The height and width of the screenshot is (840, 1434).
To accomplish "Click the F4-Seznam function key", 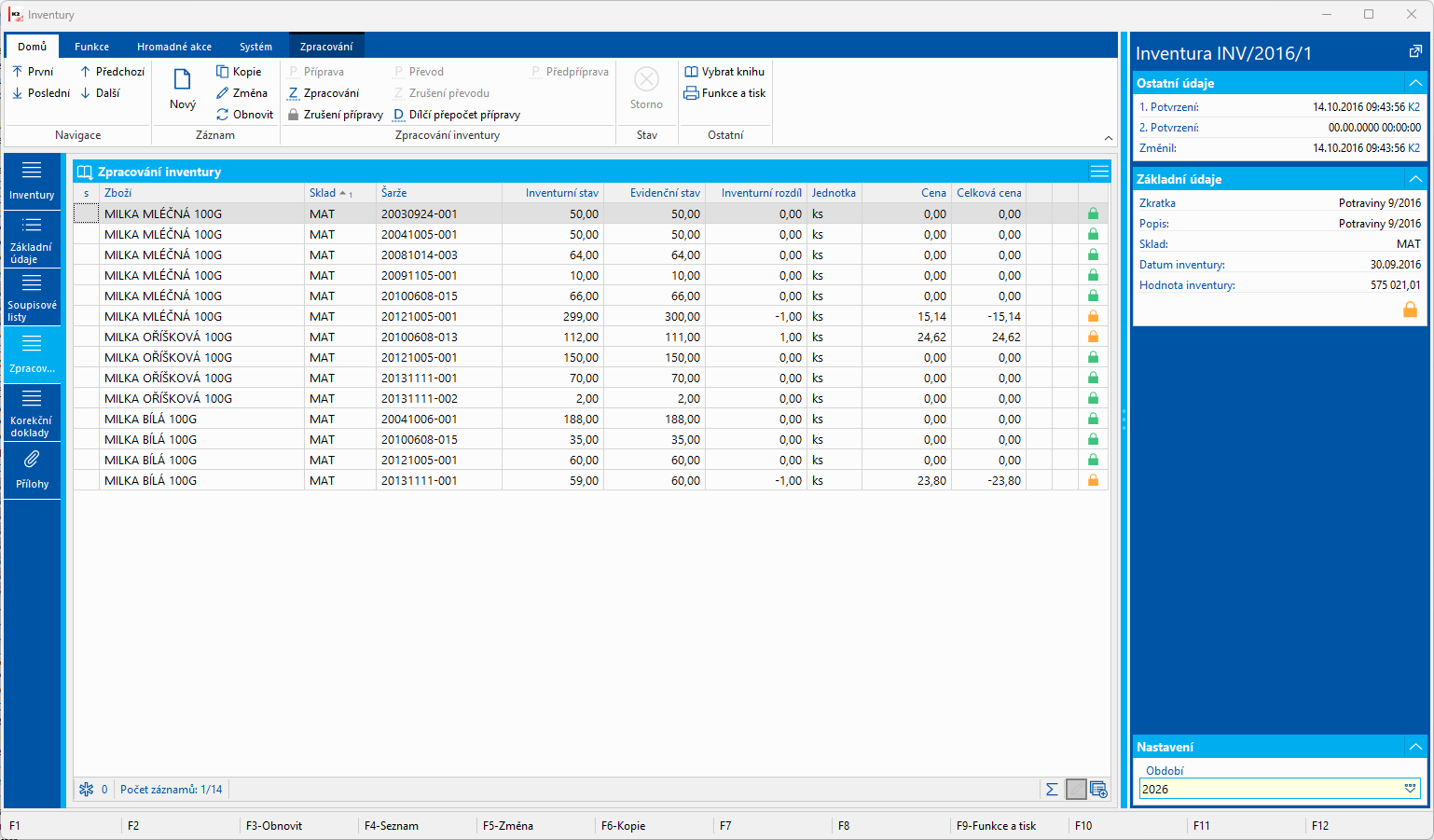I will pyautogui.click(x=392, y=826).
